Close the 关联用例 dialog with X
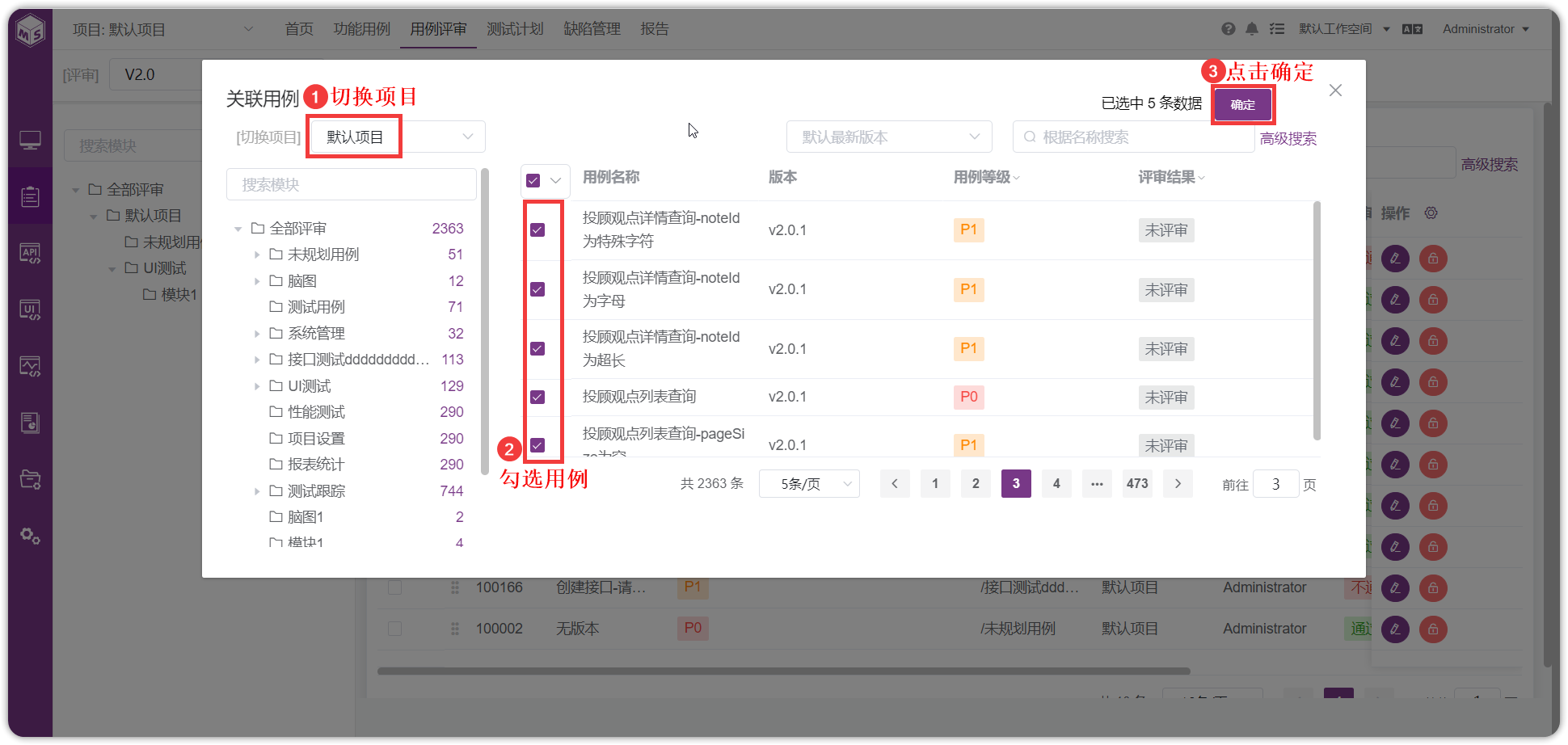1568x745 pixels. 1335,90
